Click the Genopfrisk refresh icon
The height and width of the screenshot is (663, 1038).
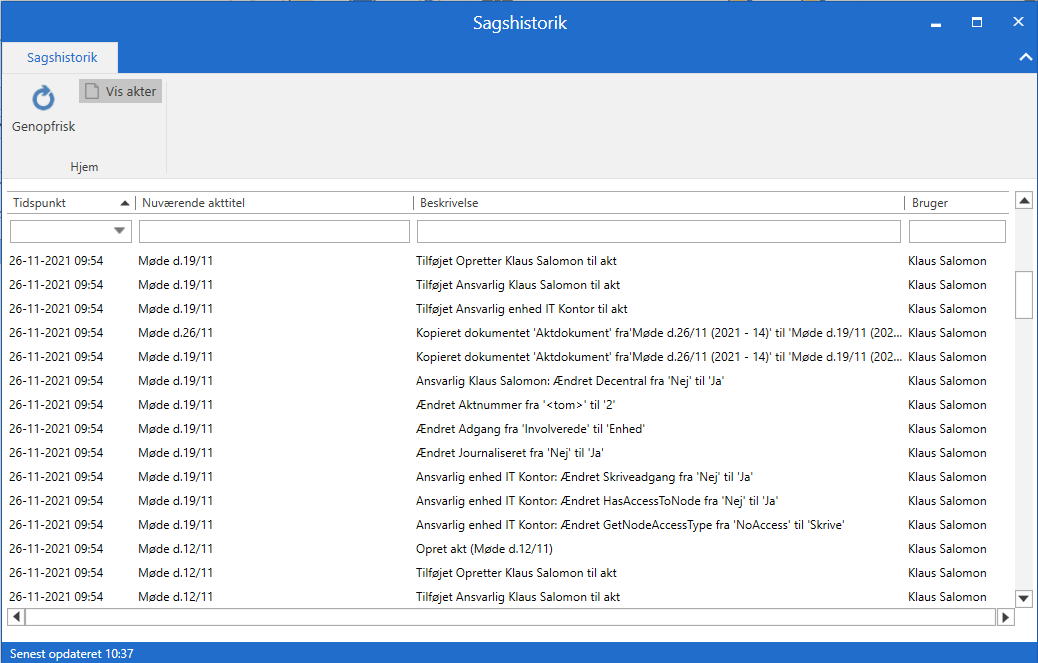click(43, 99)
